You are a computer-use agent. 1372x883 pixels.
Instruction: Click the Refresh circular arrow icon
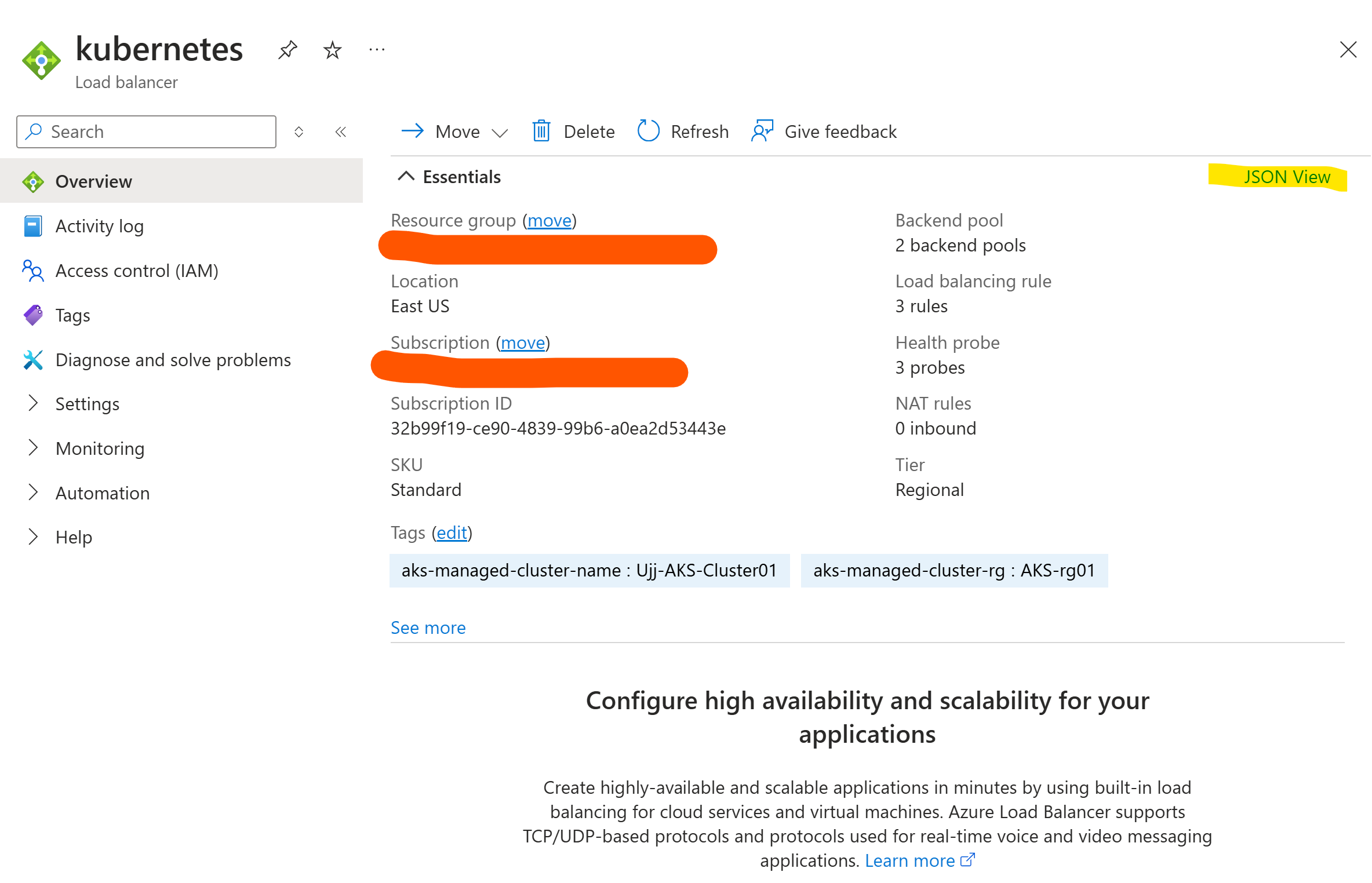649,131
